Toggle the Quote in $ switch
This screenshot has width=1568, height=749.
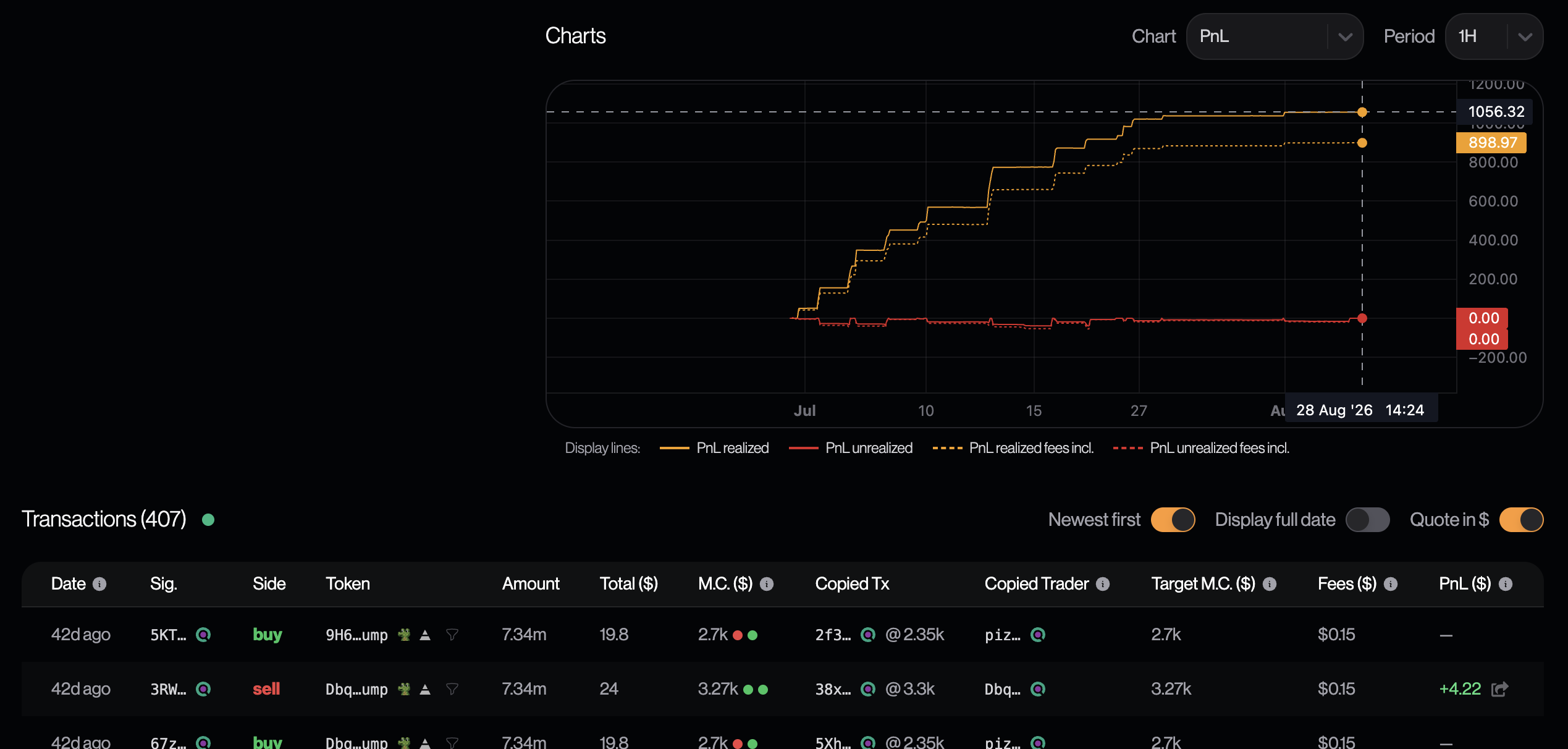point(1522,520)
